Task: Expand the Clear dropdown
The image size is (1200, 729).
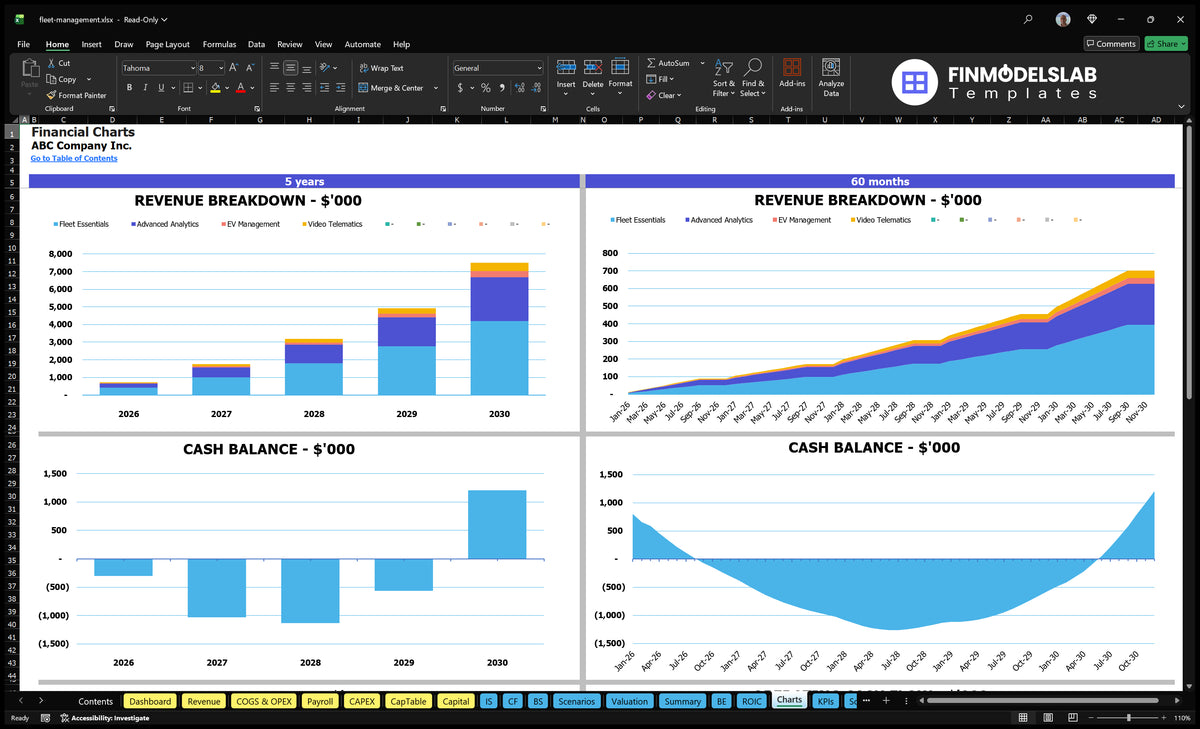Action: [679, 95]
